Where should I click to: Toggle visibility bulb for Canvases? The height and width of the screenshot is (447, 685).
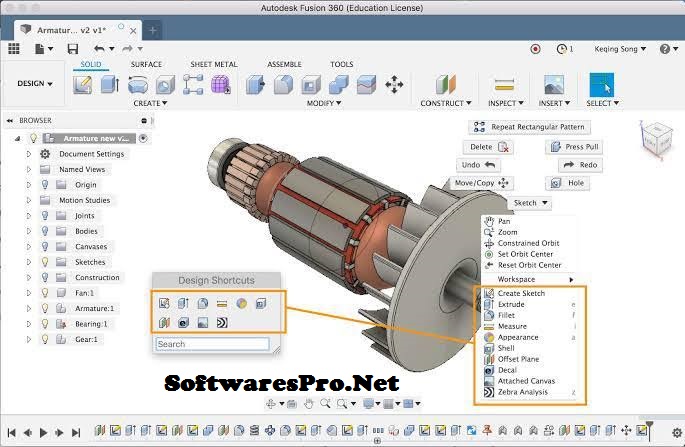pyautogui.click(x=45, y=247)
